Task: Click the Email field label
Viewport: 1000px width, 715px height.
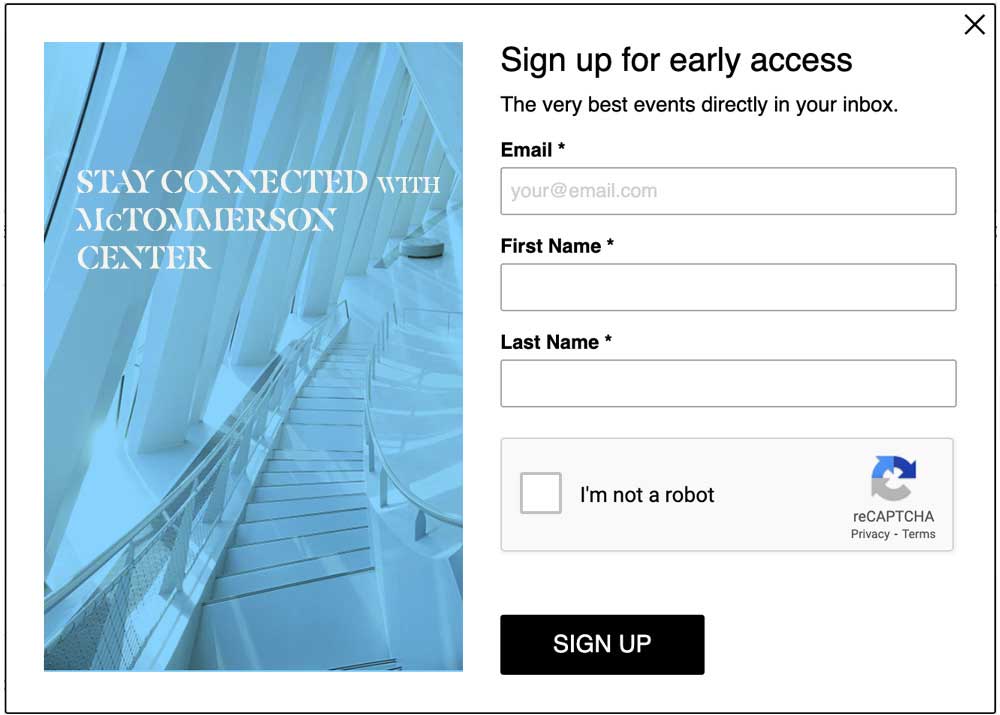Action: click(x=526, y=150)
